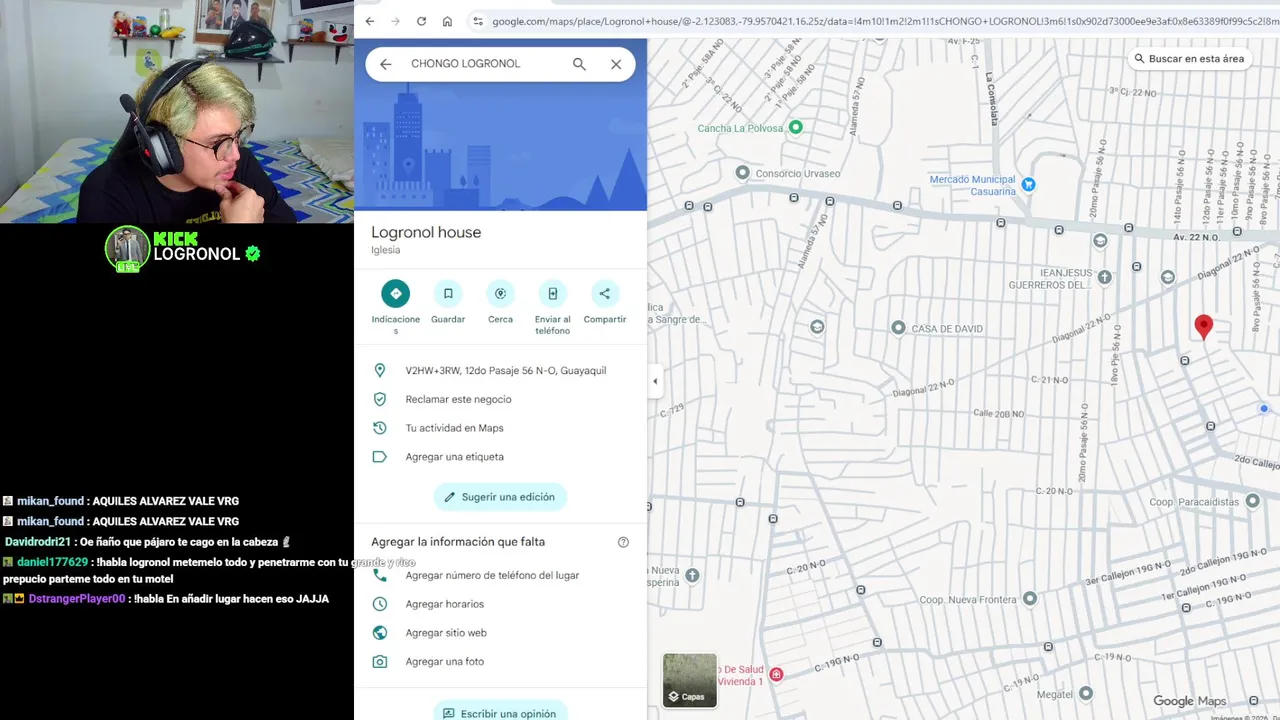Screen dimensions: 1280x720
Task: Click IEANJESUS GUERREROS DEL church marker
Action: tap(1104, 277)
